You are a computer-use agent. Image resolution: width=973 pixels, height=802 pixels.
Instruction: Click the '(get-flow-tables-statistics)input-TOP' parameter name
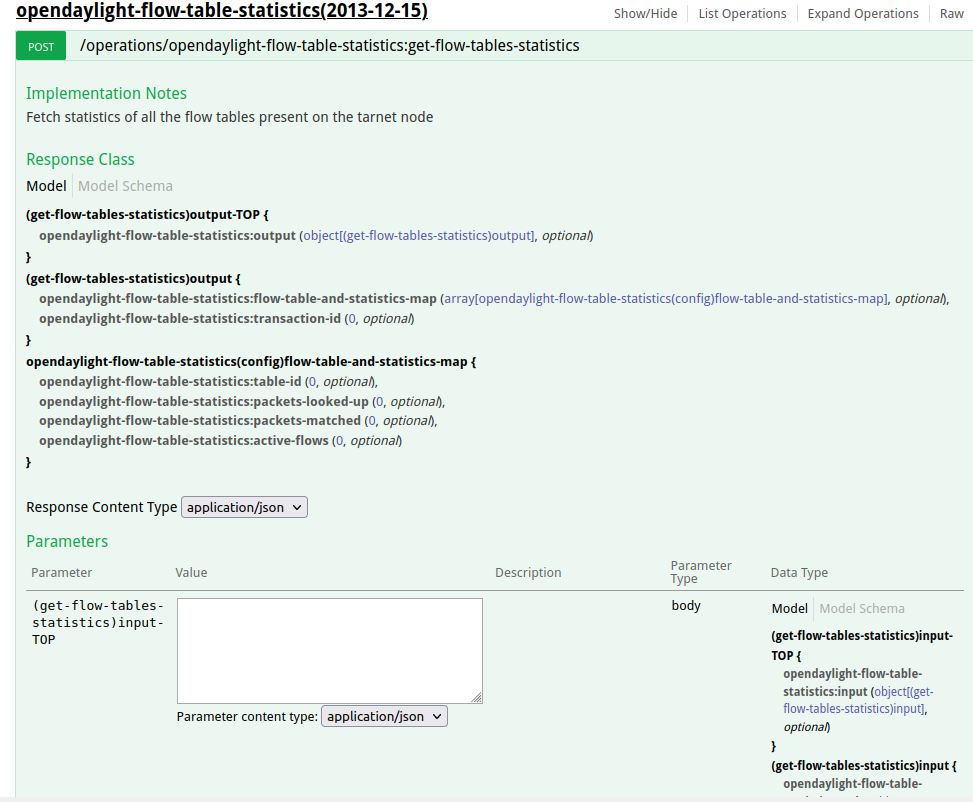(98, 623)
